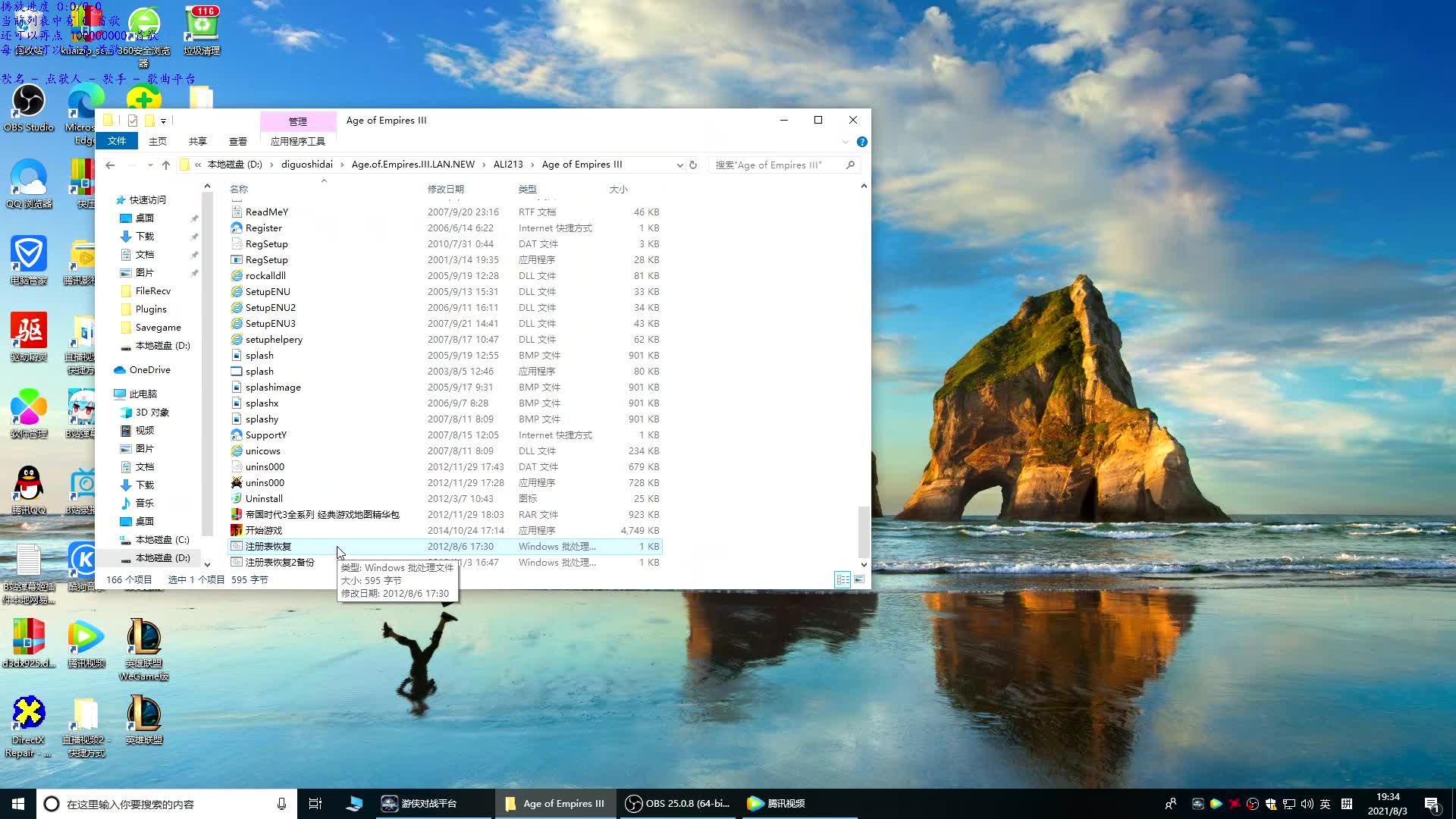This screenshot has width=1456, height=819.
Task: Expand subfolders after diguoshidai breadcrumb
Action: (x=342, y=165)
